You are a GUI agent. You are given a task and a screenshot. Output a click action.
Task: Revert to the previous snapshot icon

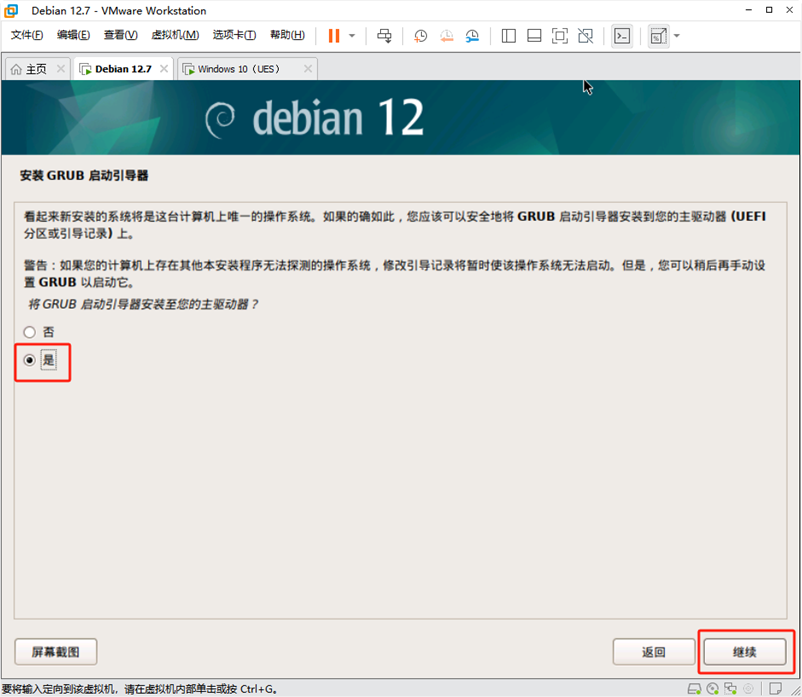(x=447, y=36)
